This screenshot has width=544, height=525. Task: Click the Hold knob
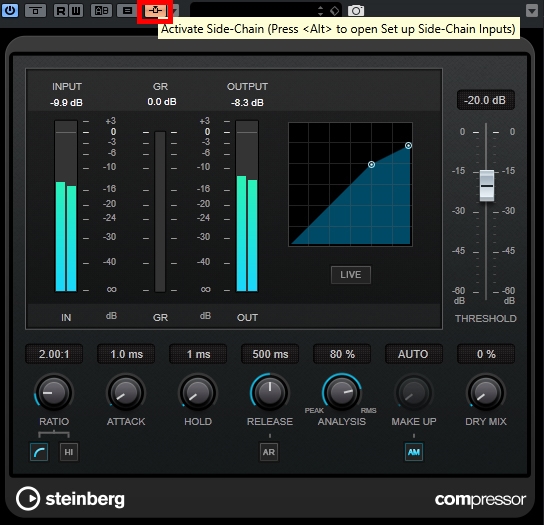click(198, 393)
